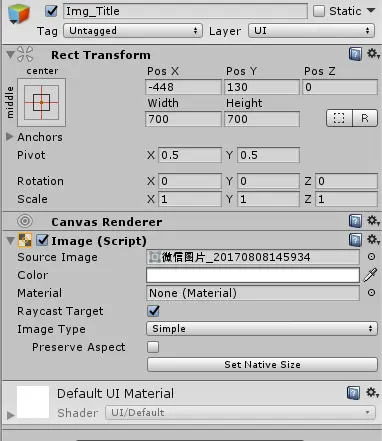This screenshot has height=441, width=382.
Task: Open Rect Transform gear settings menu
Action: pyautogui.click(x=373, y=53)
